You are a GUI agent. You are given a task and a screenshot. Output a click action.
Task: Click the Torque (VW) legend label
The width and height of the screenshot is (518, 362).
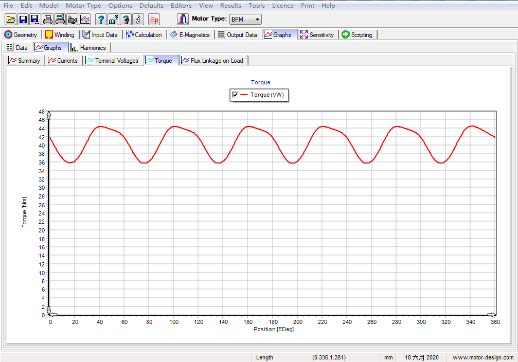(267, 95)
